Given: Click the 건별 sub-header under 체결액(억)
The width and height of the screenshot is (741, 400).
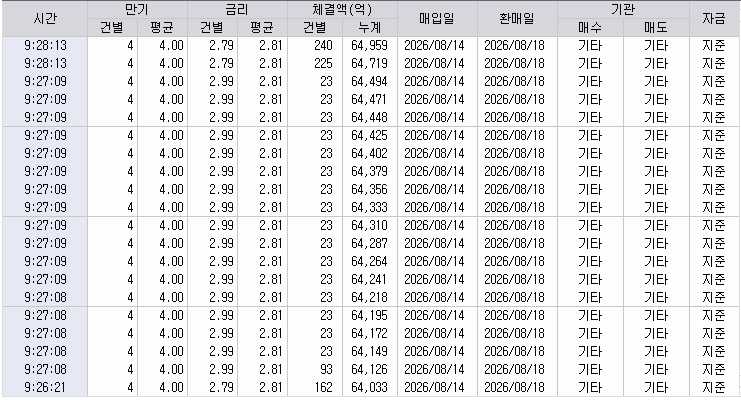Looking at the screenshot, I should (315, 27).
